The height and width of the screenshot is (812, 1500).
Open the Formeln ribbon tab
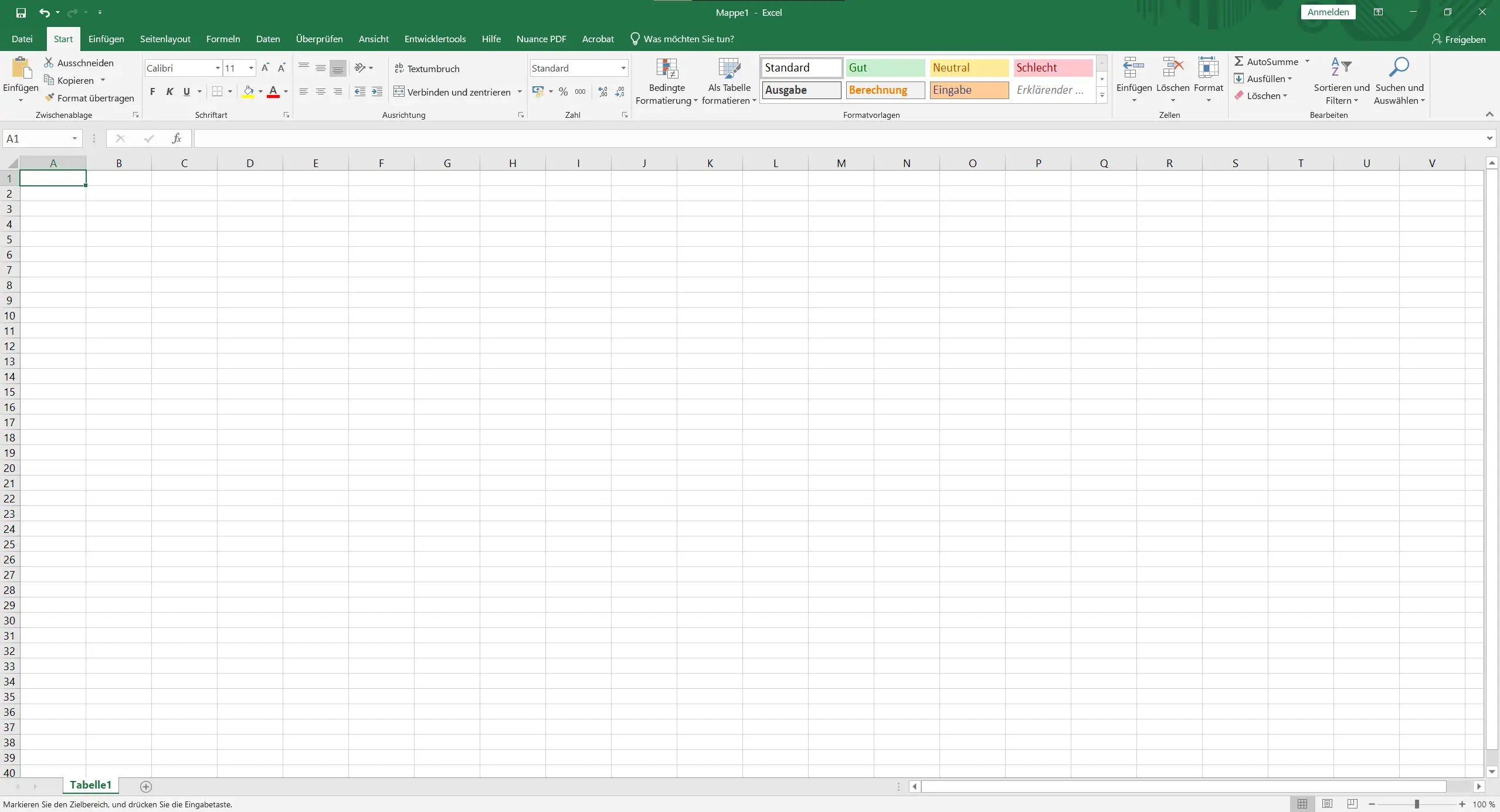[x=223, y=39]
